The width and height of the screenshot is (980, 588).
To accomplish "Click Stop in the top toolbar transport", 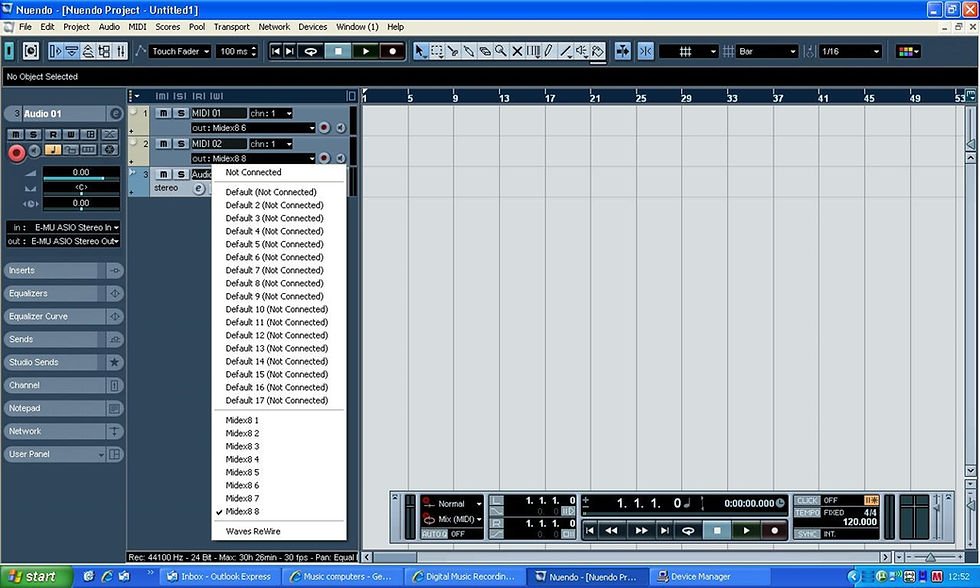I will (x=338, y=51).
